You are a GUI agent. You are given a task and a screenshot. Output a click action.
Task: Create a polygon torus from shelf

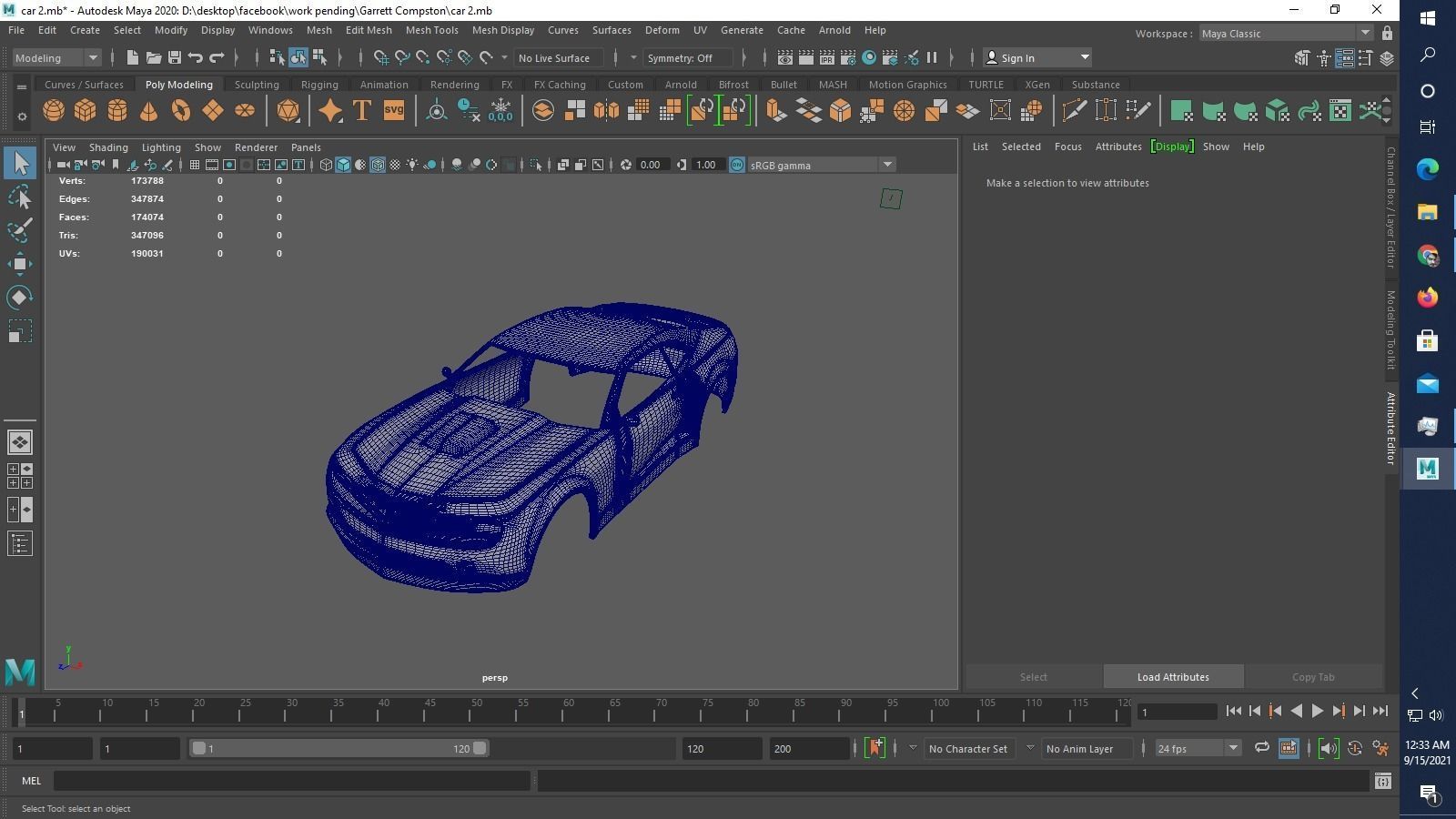pyautogui.click(x=181, y=111)
